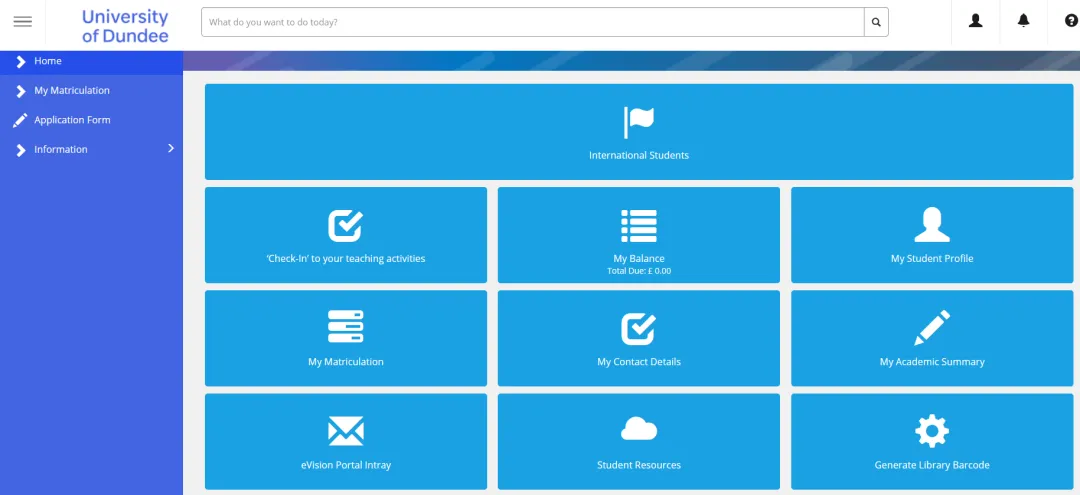Click the chevron icon beside Home
Viewport: 1080px width, 495px height.
pyautogui.click(x=21, y=61)
